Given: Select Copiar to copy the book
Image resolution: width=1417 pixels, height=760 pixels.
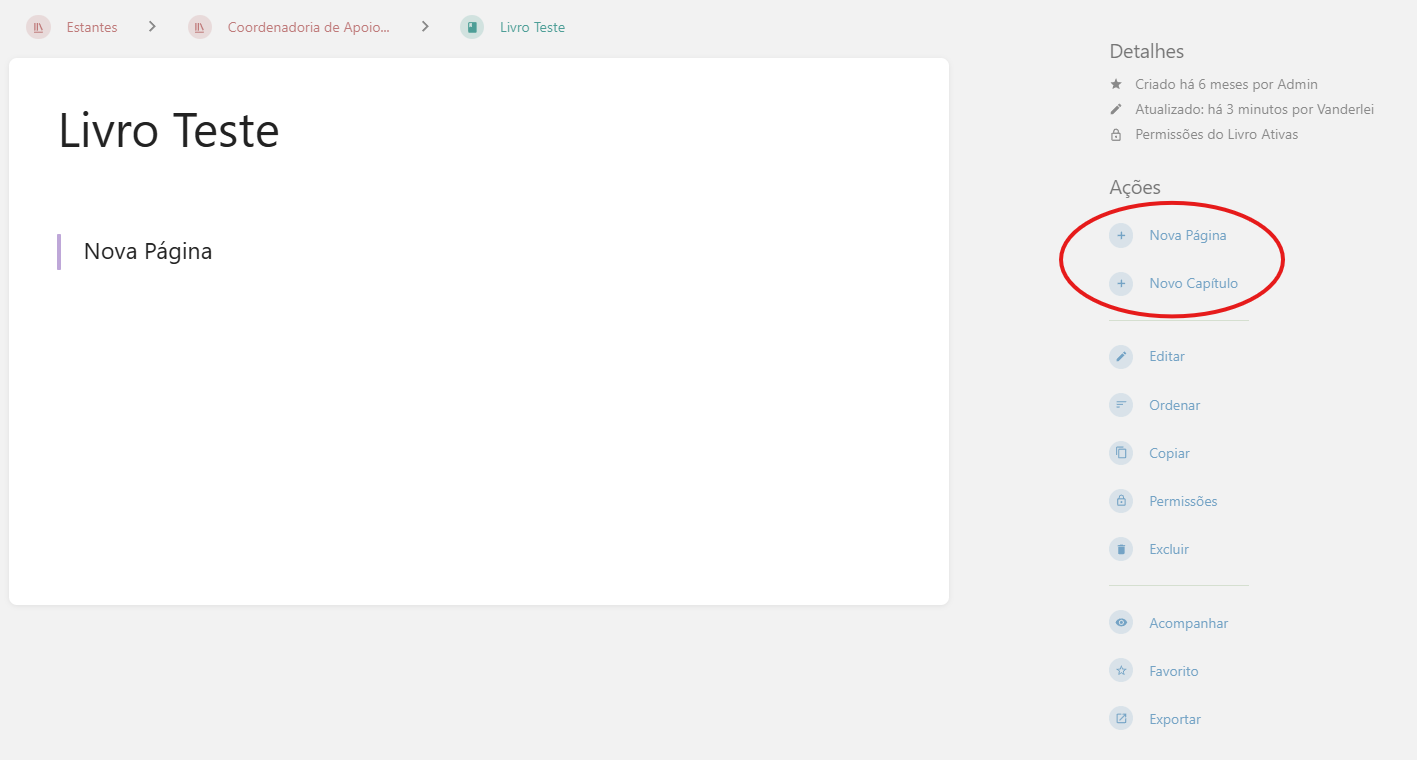Looking at the screenshot, I should (x=1169, y=453).
